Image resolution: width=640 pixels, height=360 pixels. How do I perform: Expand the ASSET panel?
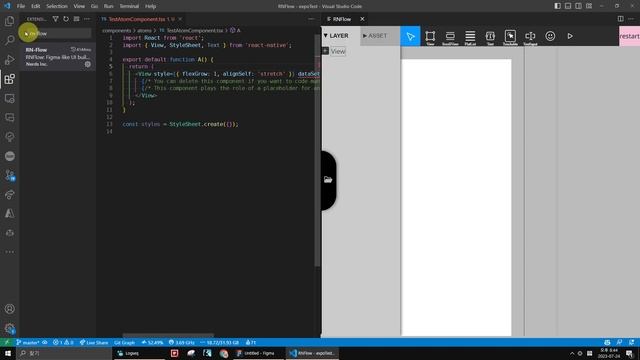point(375,36)
